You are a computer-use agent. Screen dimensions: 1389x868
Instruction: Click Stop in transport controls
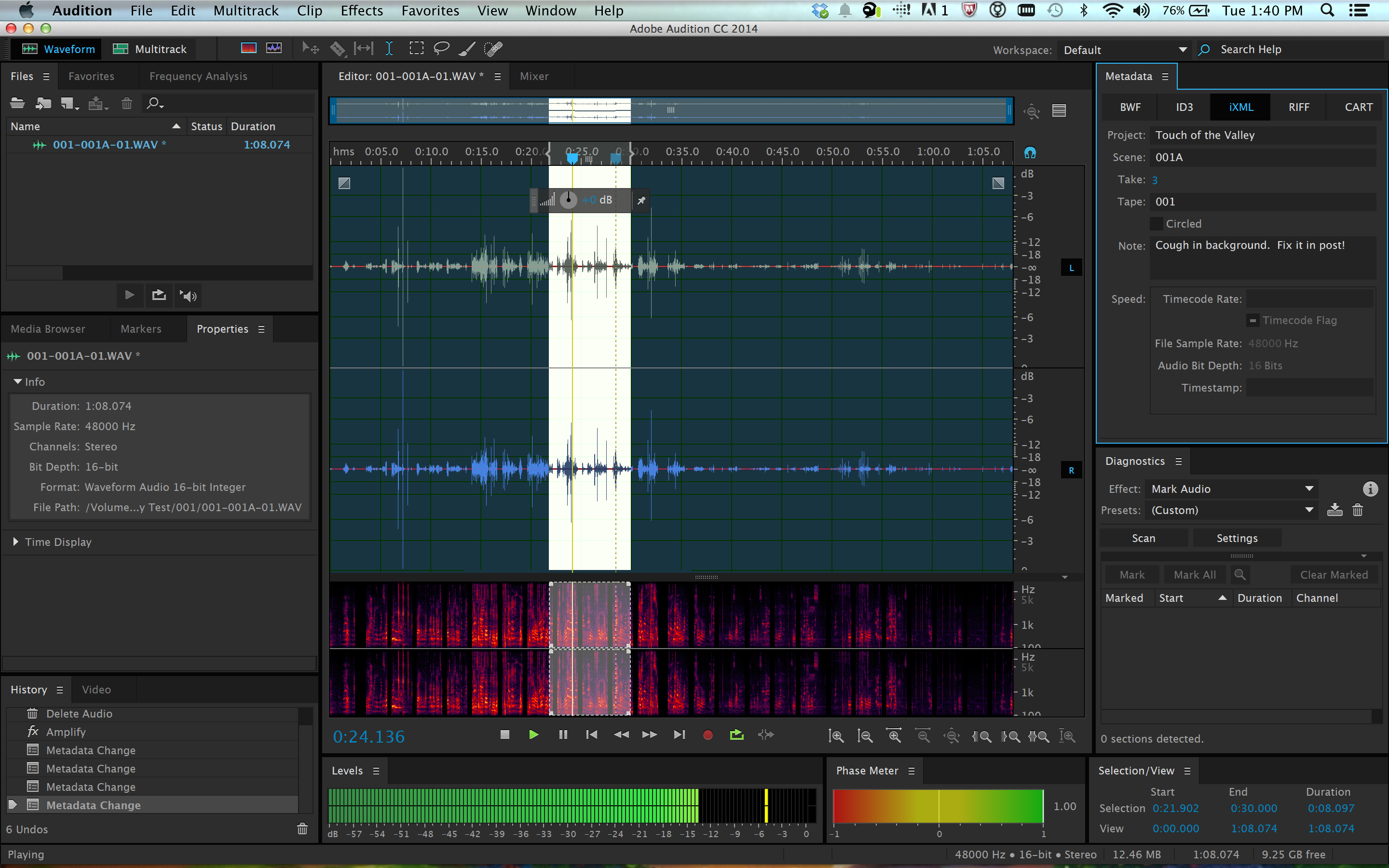504,735
